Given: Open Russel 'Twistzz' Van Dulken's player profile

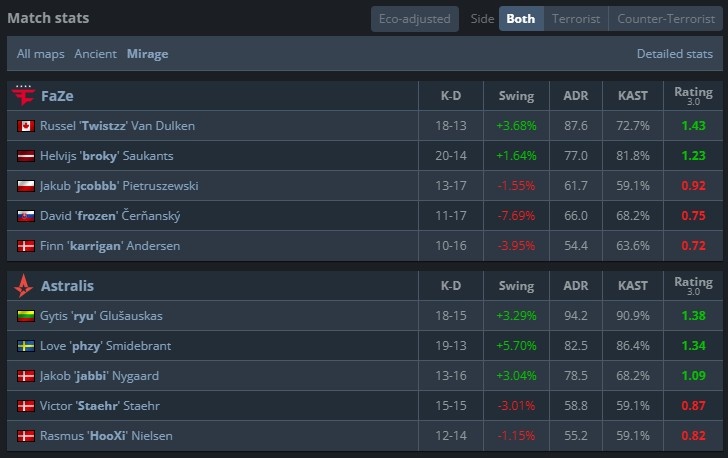Looking at the screenshot, I should 117,126.
